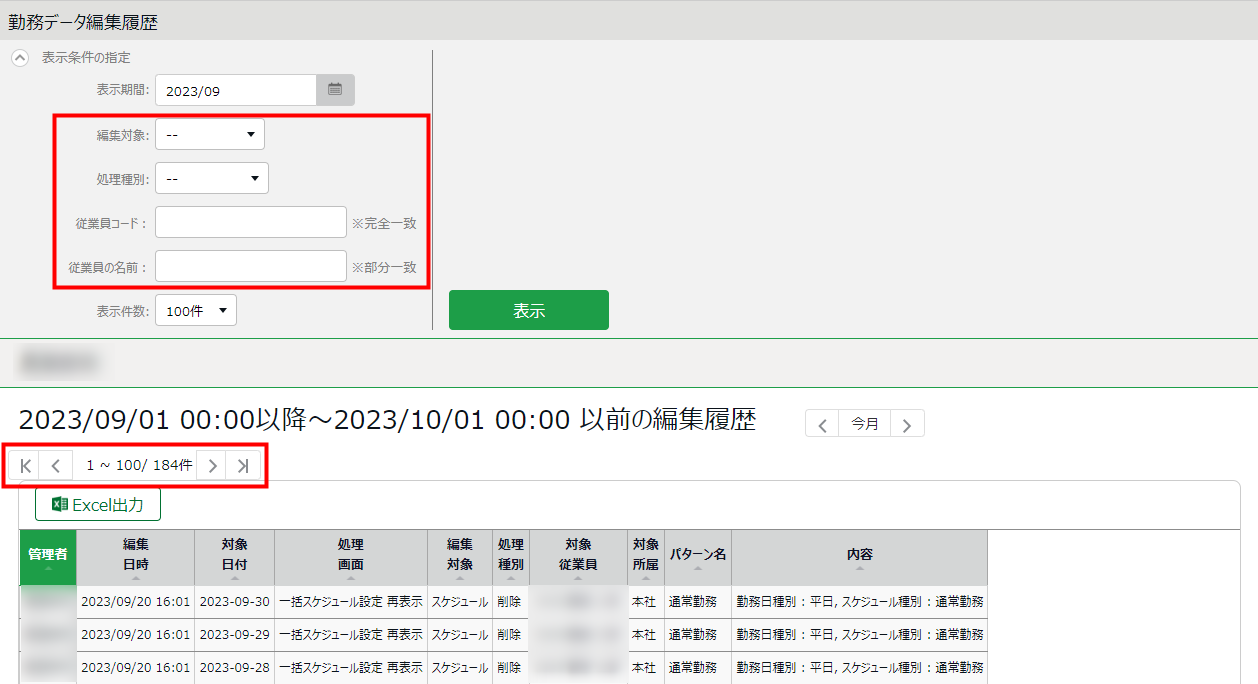The height and width of the screenshot is (684, 1258).
Task: Click the 1 ~ 100/ 184件 page indicator
Action: 139,465
